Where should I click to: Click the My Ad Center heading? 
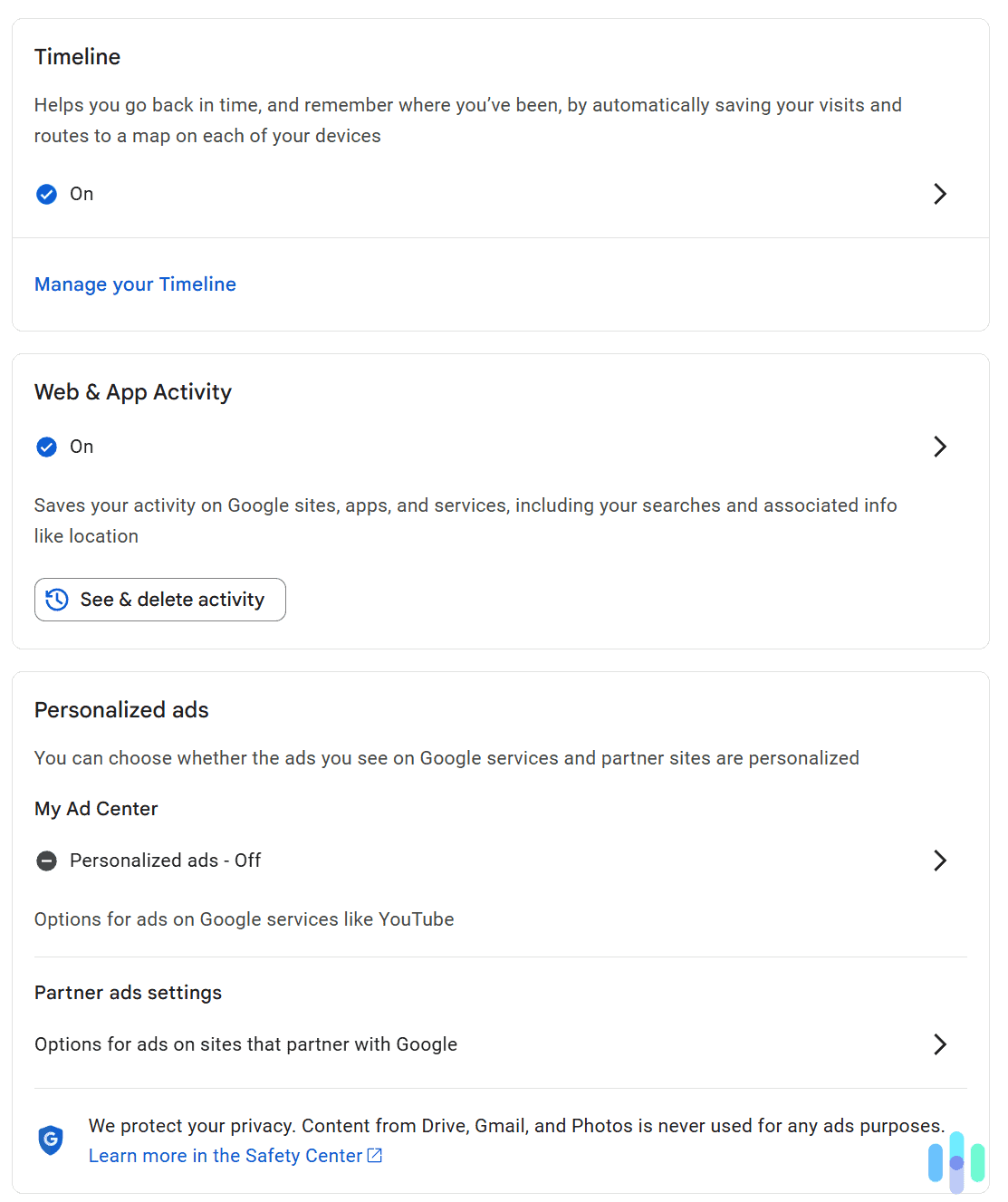pyautogui.click(x=96, y=808)
